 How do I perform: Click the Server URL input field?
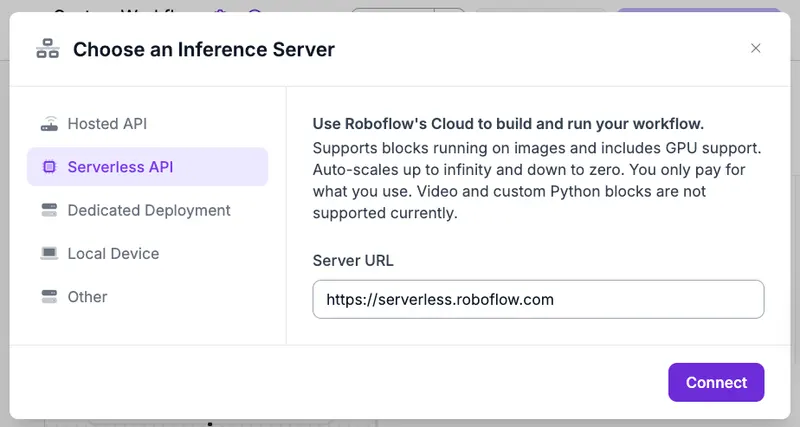coord(538,299)
